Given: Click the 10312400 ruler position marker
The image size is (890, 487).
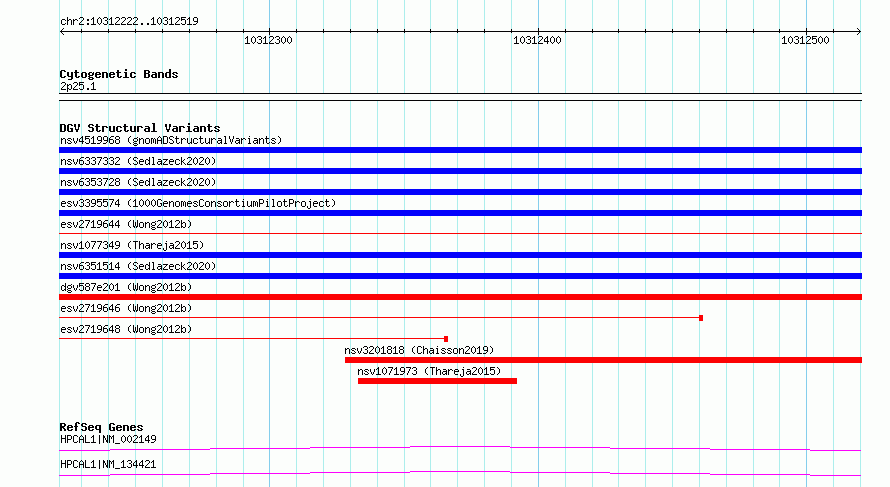Looking at the screenshot, I should tap(537, 40).
